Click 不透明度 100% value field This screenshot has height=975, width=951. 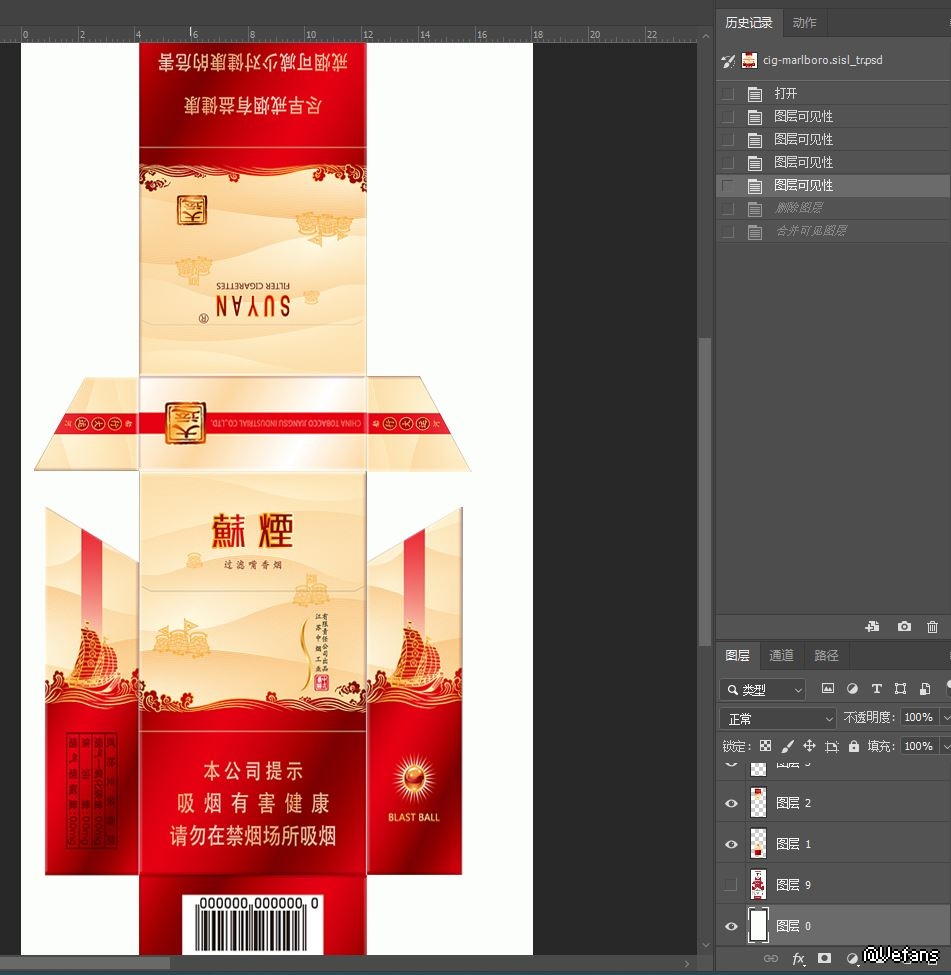[919, 717]
